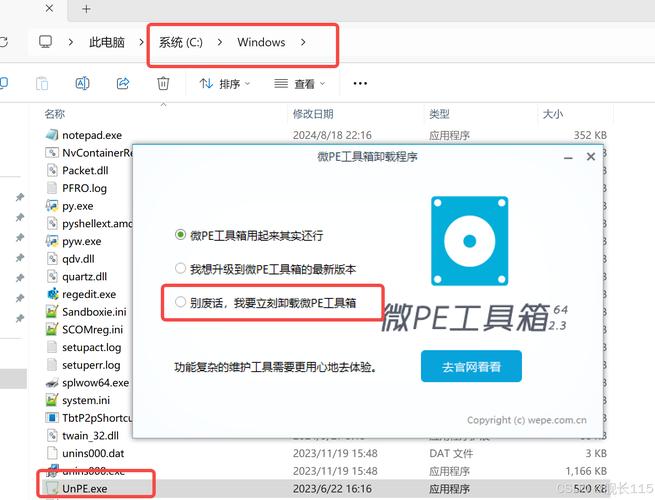Click the 1,166 KB size cell

point(586,471)
